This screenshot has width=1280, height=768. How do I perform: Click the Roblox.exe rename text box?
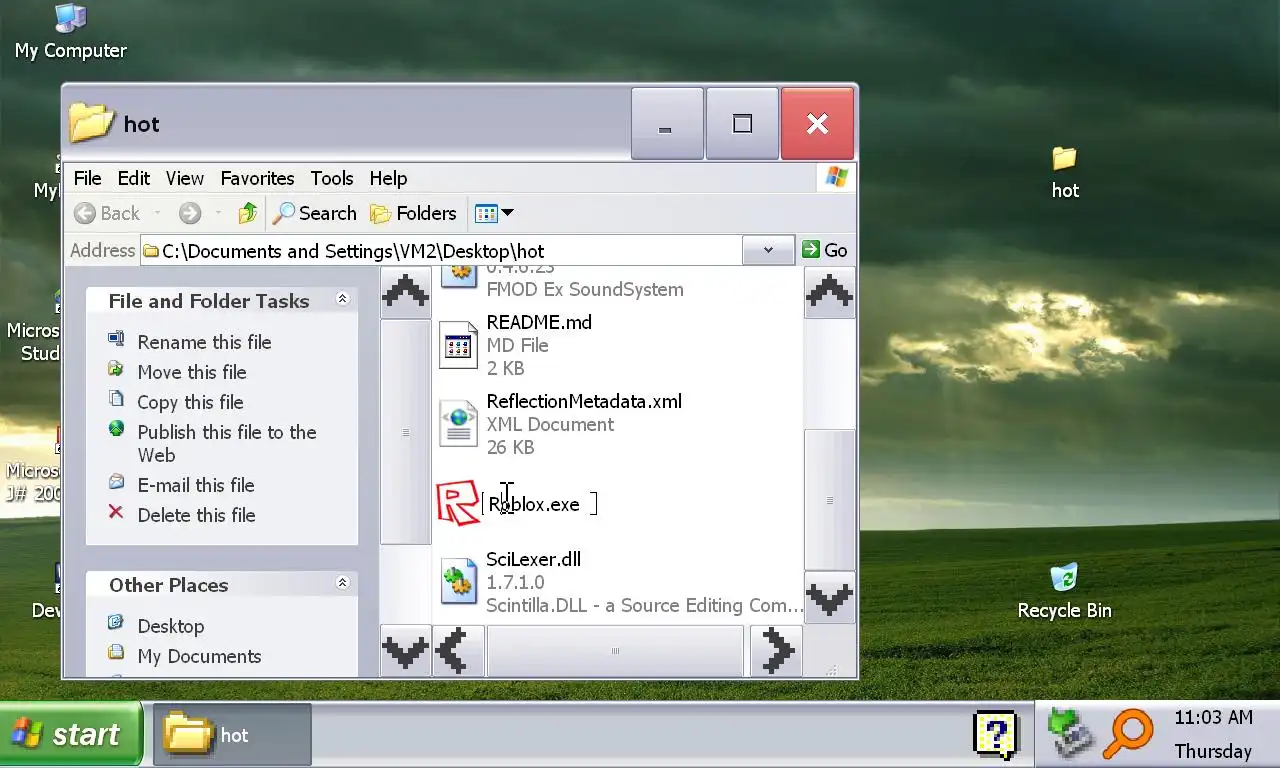[539, 504]
